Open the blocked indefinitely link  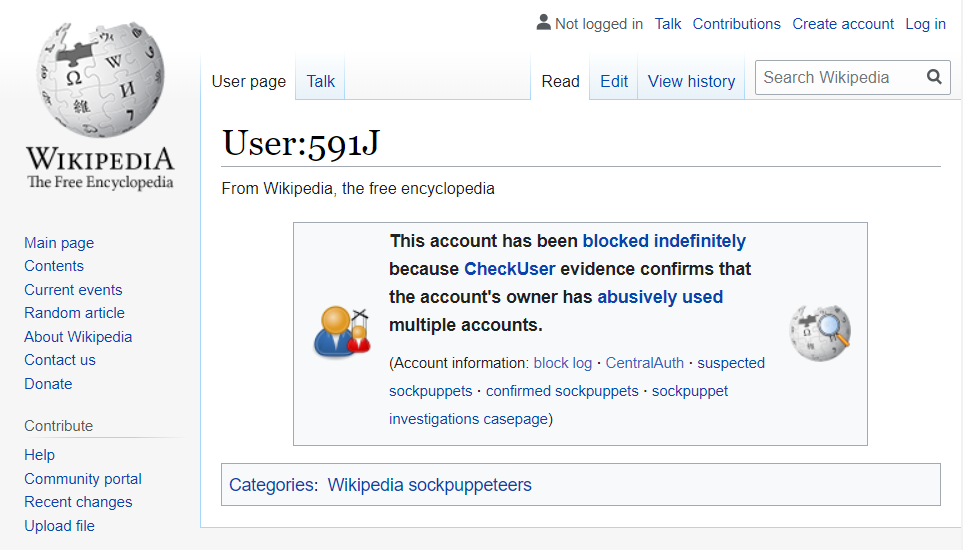pos(664,241)
